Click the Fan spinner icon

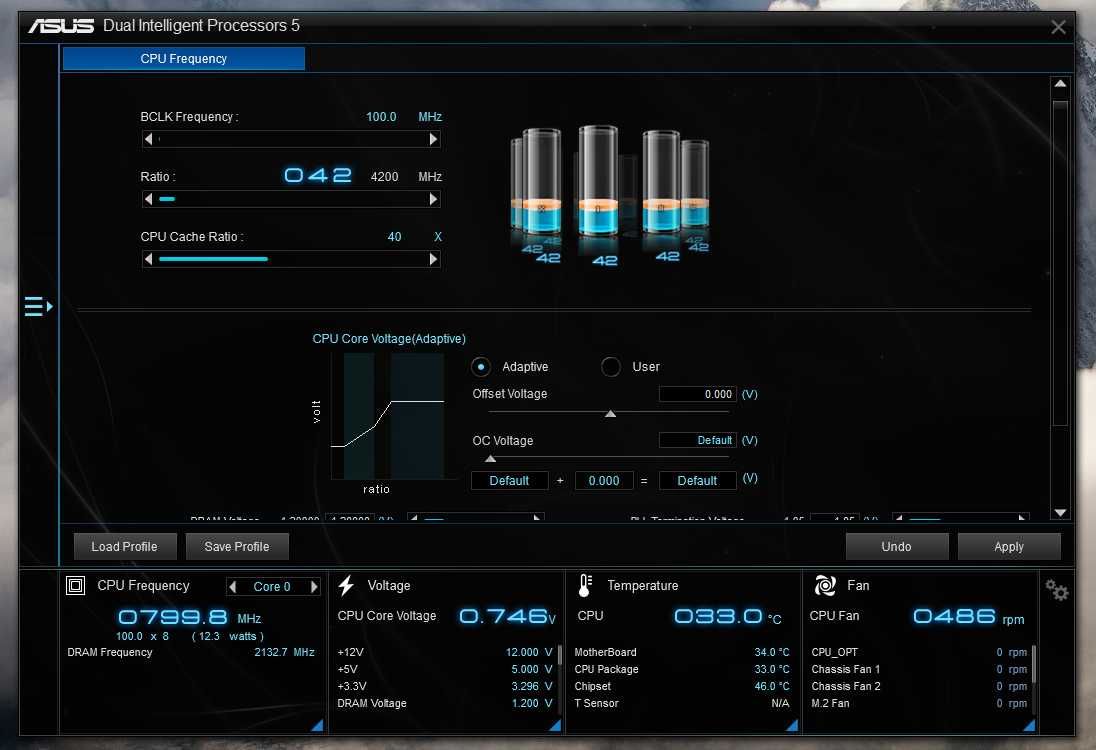coord(825,586)
